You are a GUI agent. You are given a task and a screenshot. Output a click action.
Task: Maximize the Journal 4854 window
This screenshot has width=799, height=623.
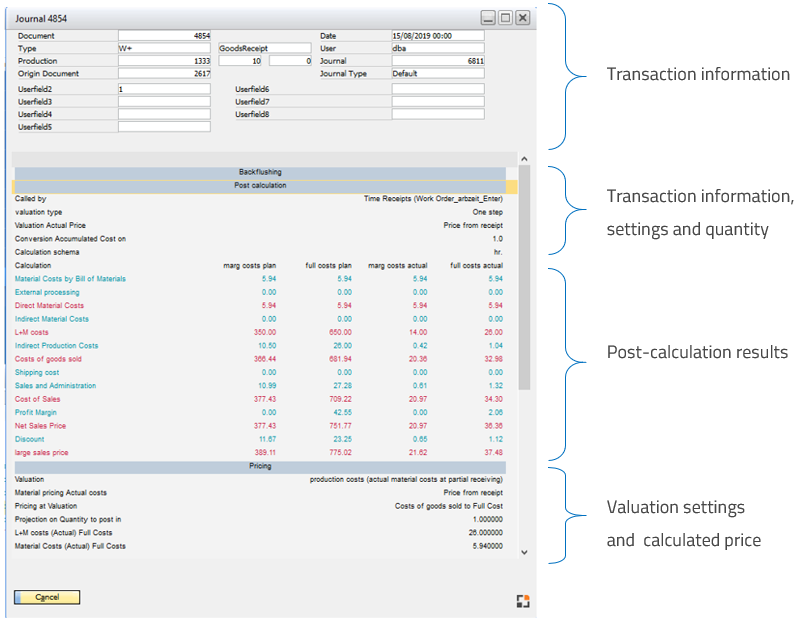tap(505, 18)
